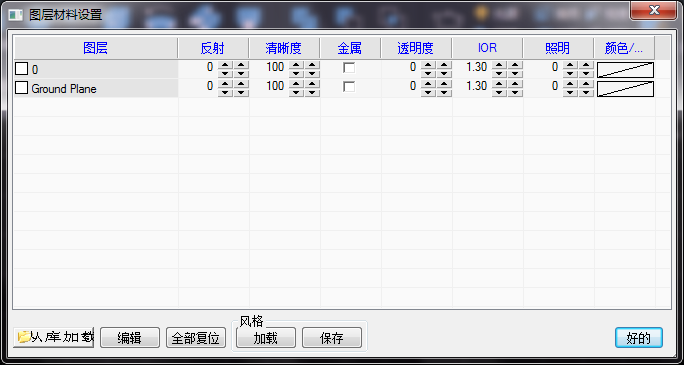Click IOR value 1.30 for Ground Plane
Viewport: 684px width, 365px height.
[x=476, y=86]
